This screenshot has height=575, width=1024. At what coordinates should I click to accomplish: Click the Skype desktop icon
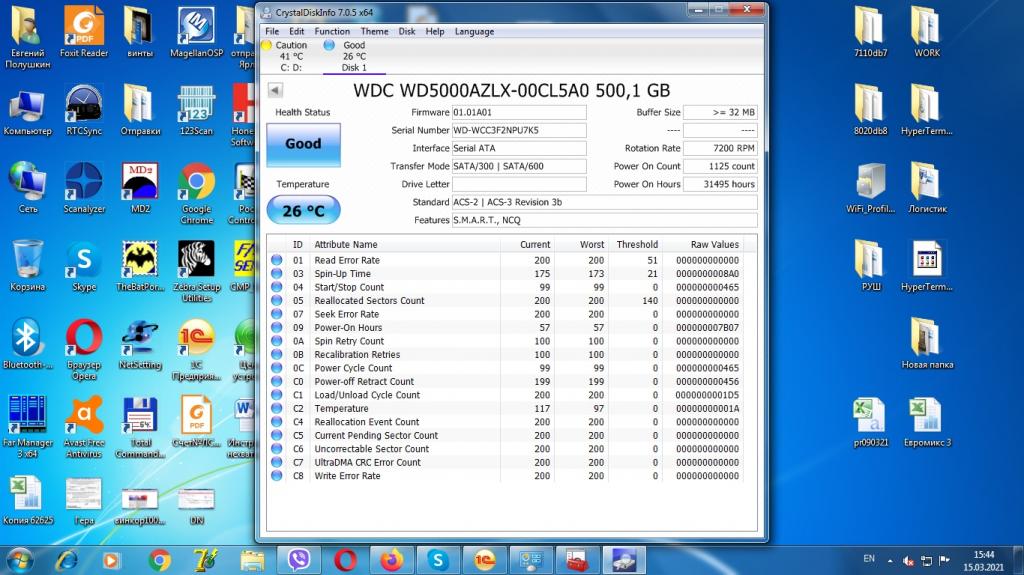84,265
